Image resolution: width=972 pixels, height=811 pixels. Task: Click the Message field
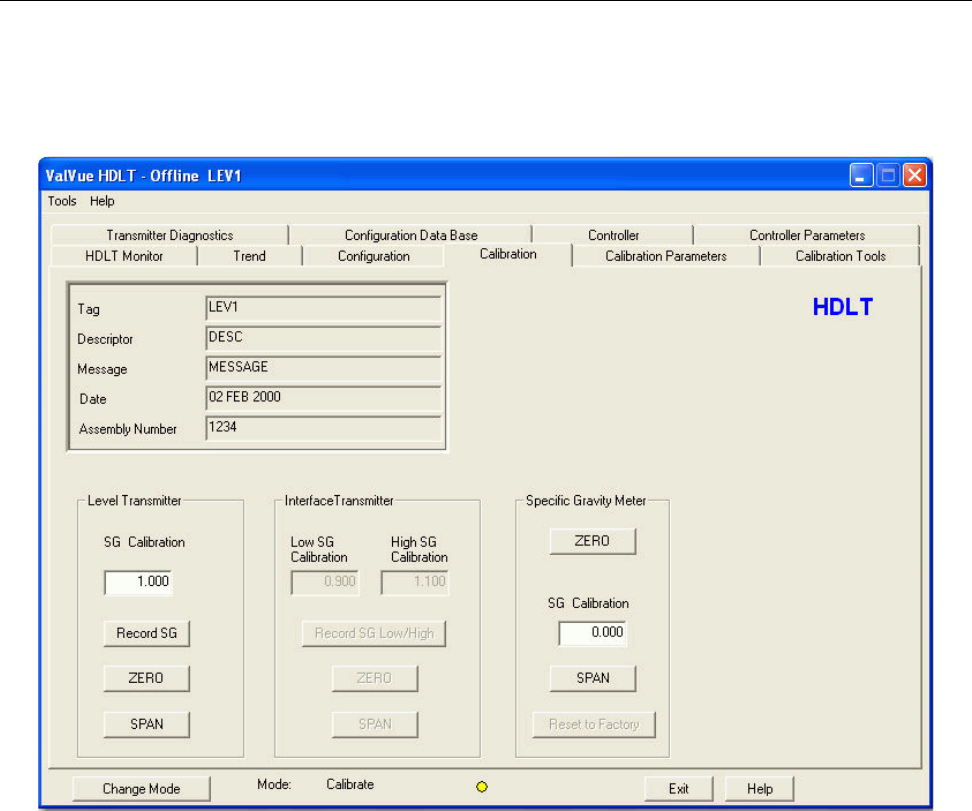coord(323,368)
